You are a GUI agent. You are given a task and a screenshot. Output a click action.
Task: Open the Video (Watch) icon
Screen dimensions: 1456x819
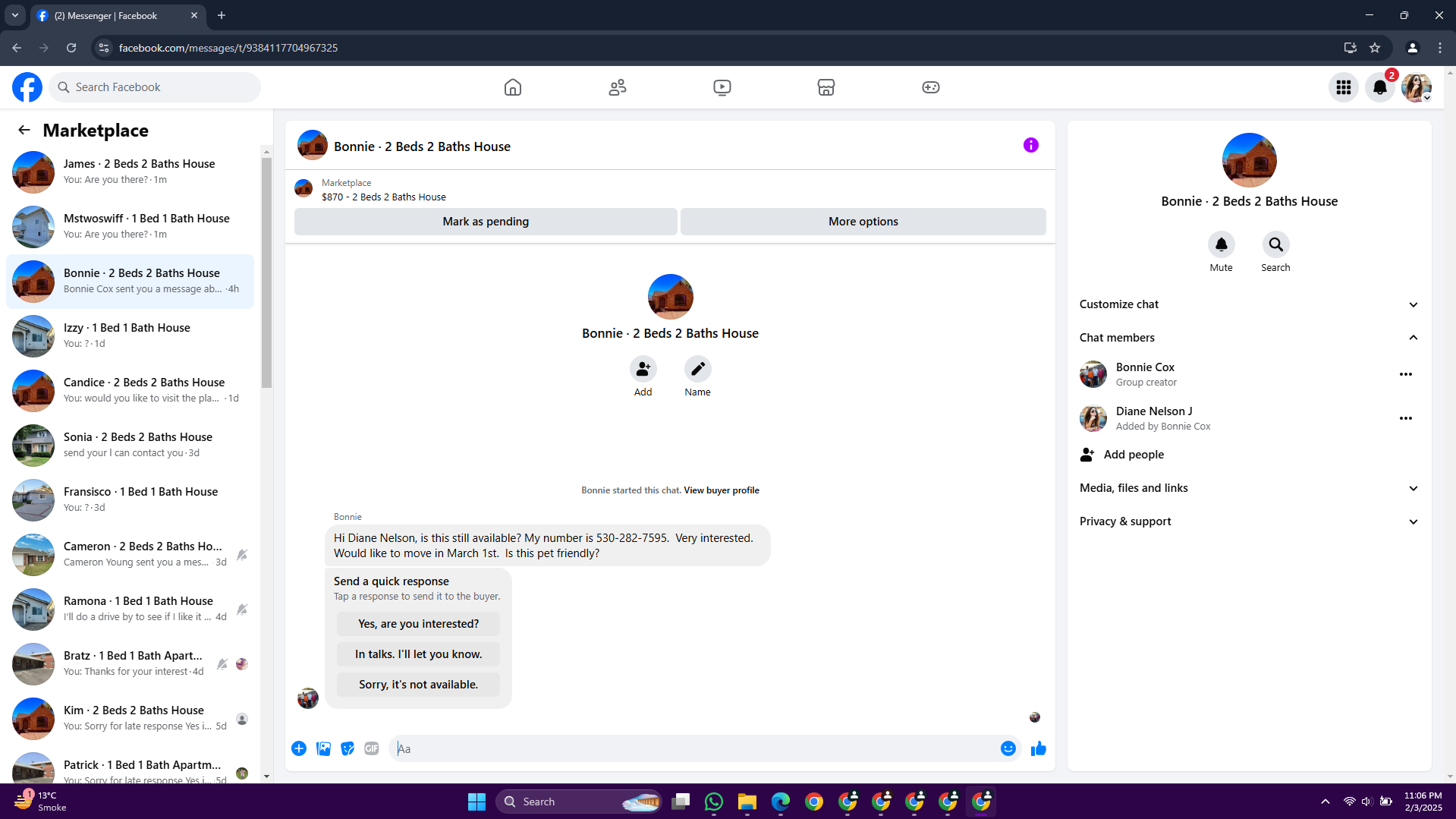tap(722, 87)
